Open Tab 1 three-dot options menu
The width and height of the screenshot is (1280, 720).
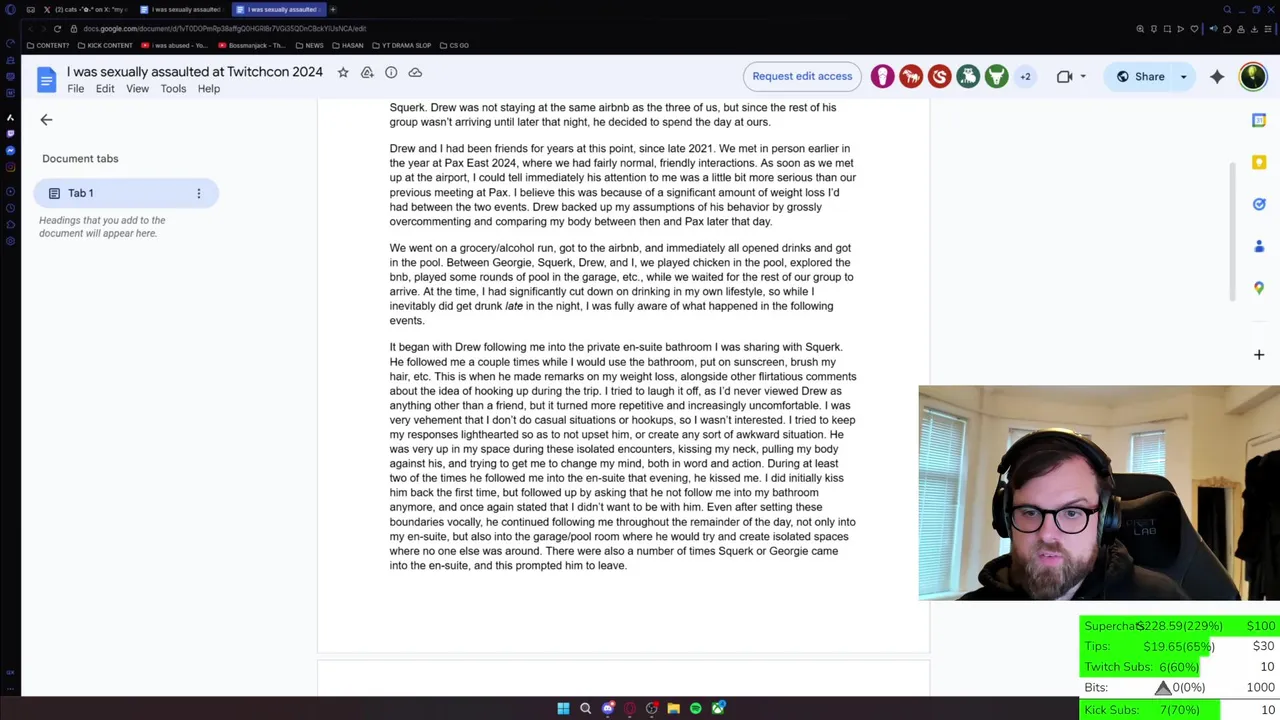tap(199, 193)
